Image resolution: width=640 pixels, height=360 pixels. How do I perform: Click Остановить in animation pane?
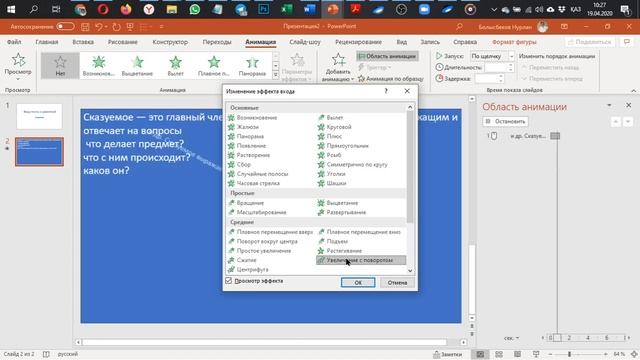[505, 121]
